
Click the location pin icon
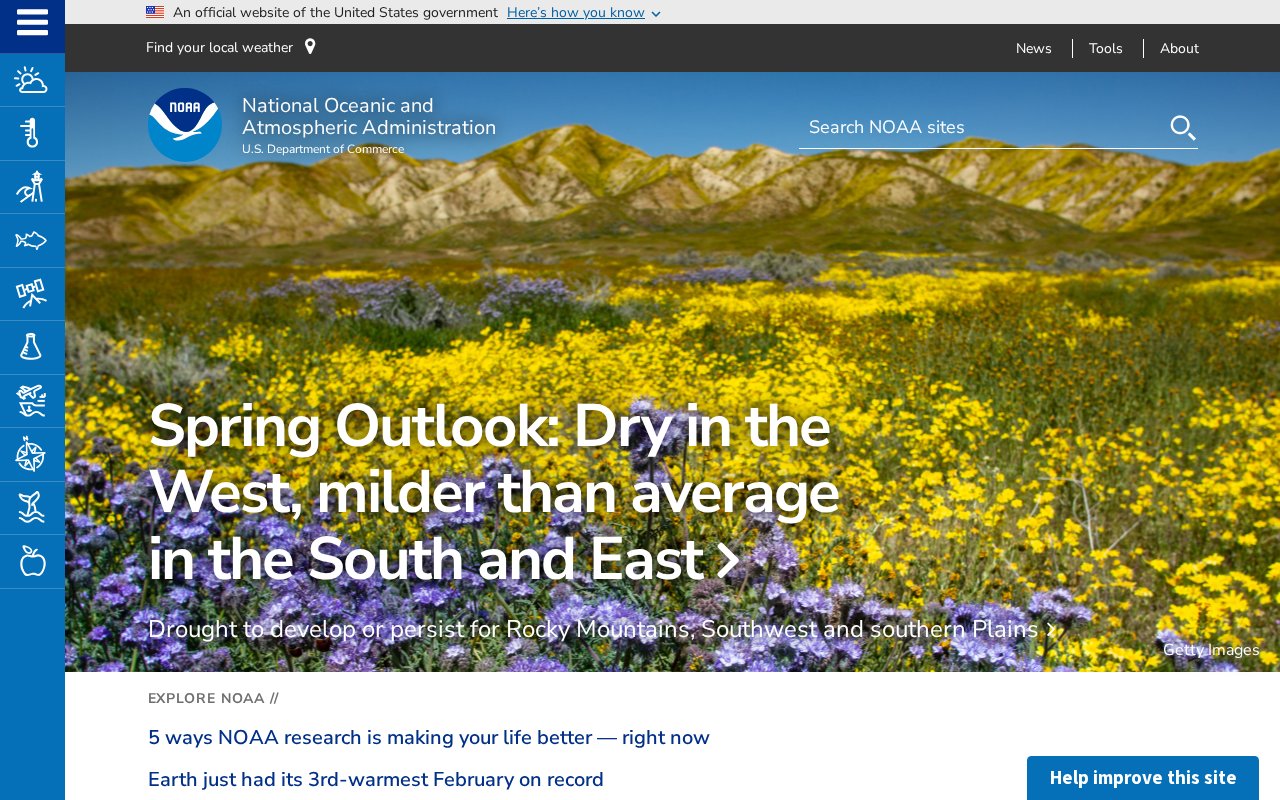(x=310, y=47)
